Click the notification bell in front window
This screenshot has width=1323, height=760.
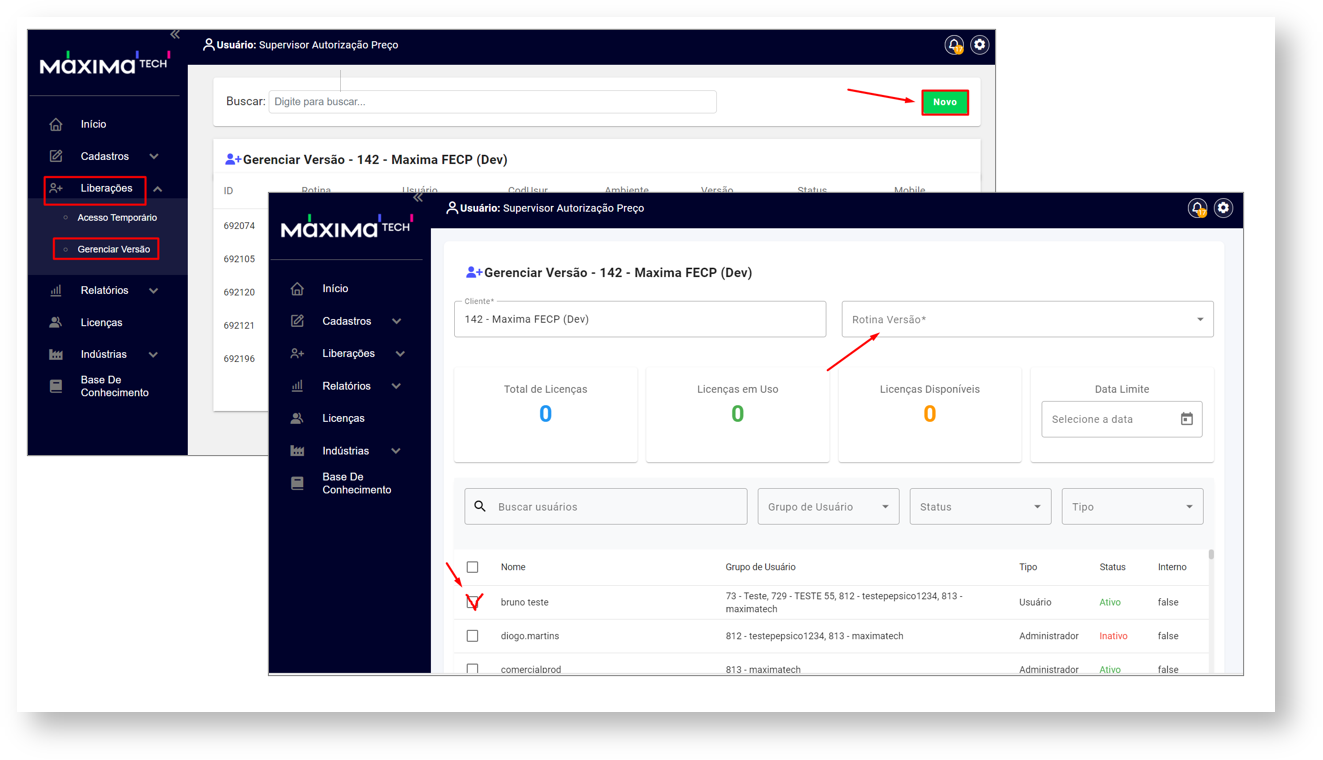point(1197,208)
